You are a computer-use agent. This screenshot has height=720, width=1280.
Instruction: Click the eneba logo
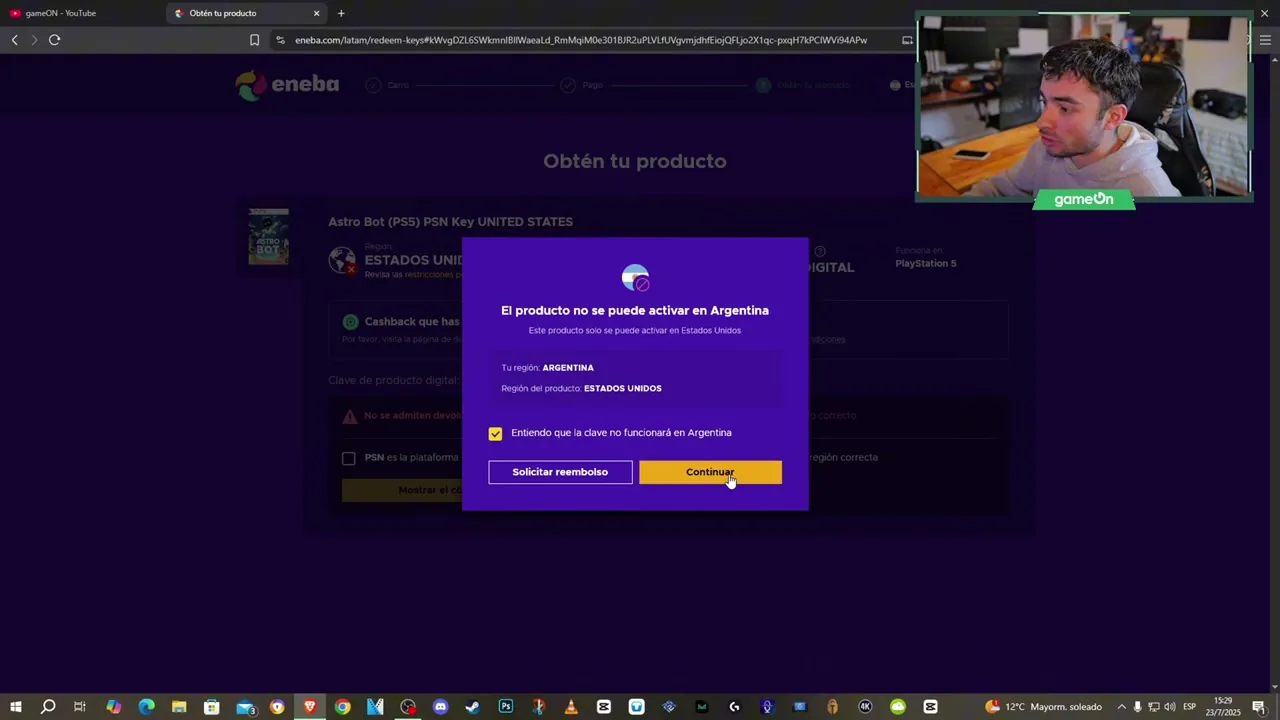(287, 85)
